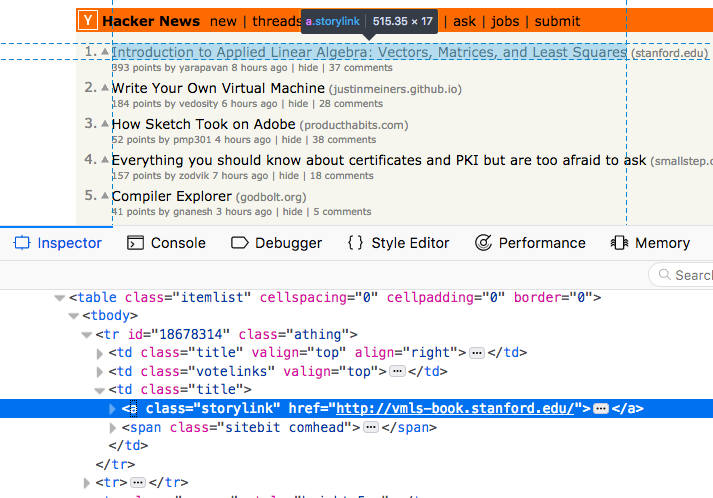Image resolution: width=713 pixels, height=498 pixels.
Task: Click the Style Editor braces icon
Action: 356,243
